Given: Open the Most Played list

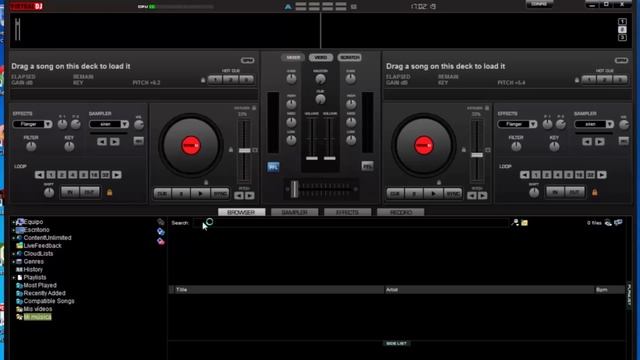Looking at the screenshot, I should click(x=40, y=286).
